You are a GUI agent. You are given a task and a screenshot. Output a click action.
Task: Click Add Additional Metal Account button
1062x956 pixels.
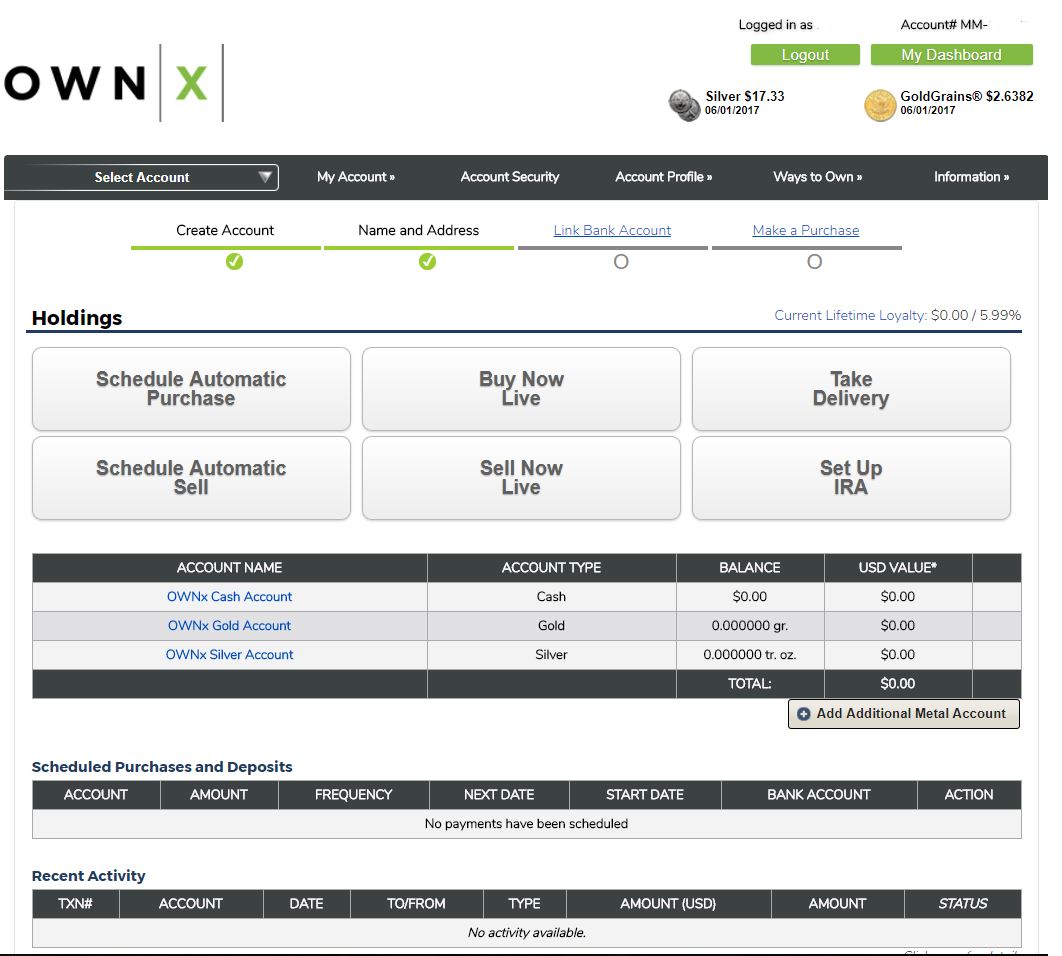pyautogui.click(x=904, y=714)
